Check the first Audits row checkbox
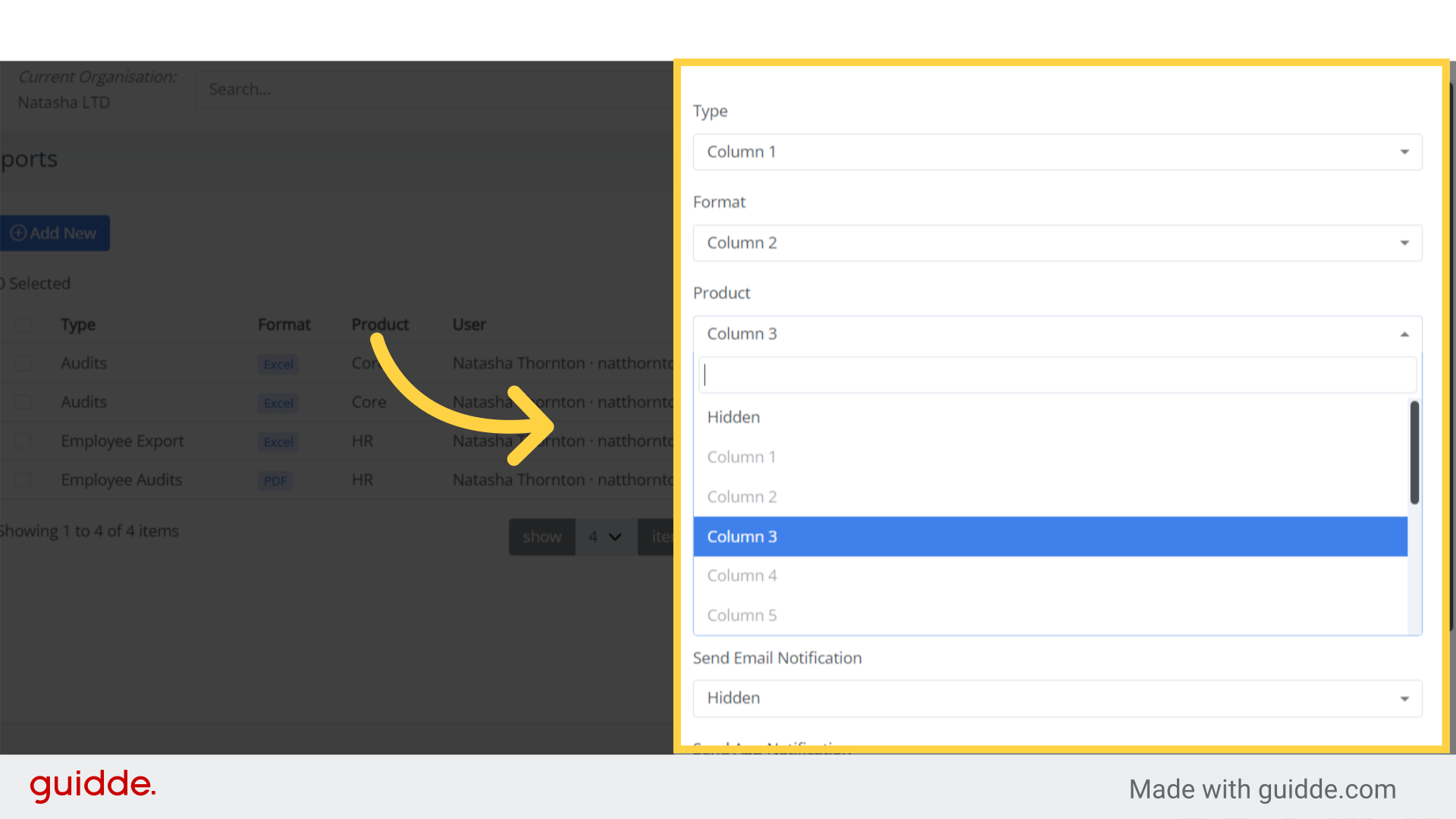 click(x=24, y=363)
